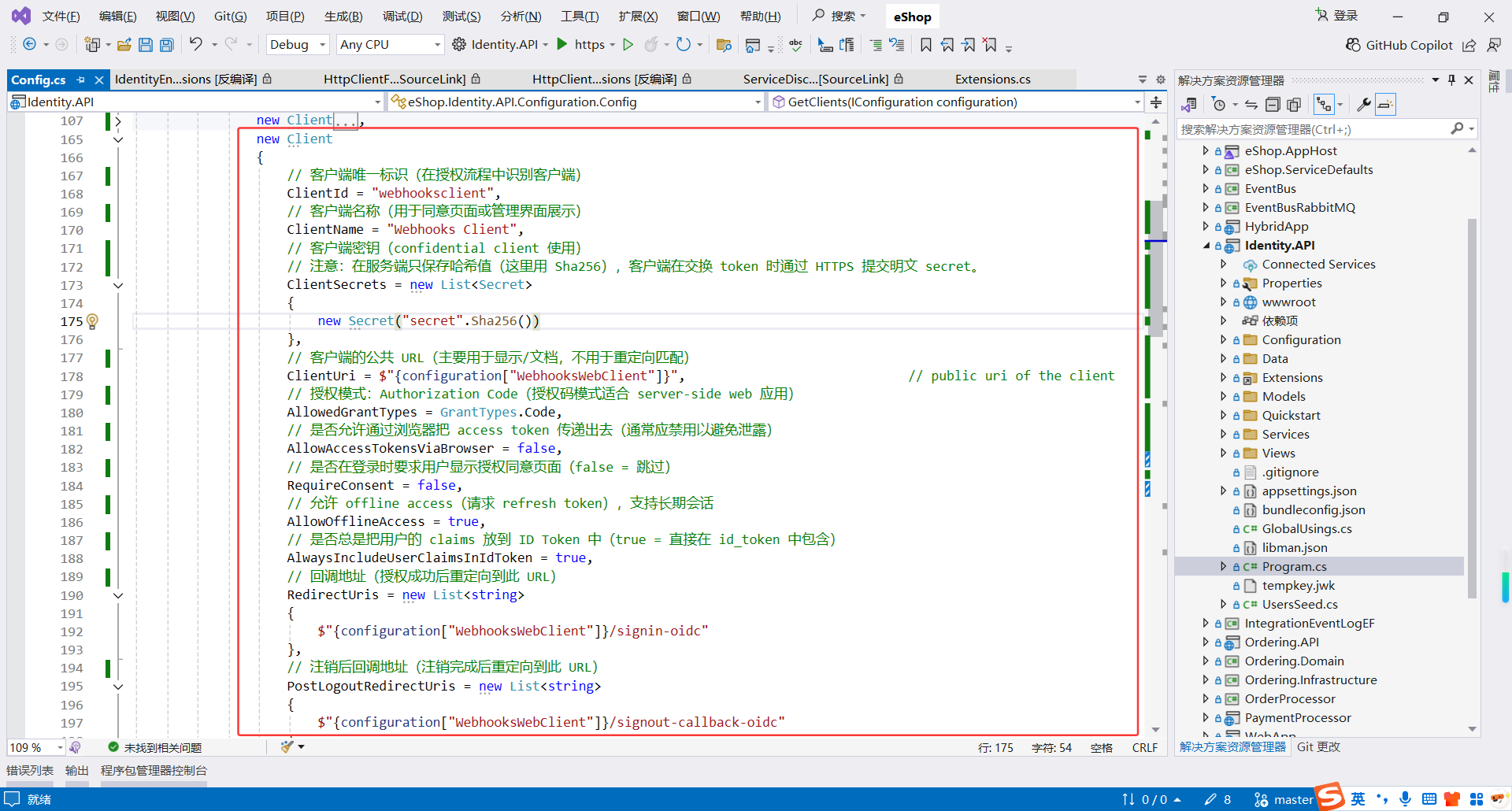Toggle the Preview Selected Items icon

coord(1384,104)
